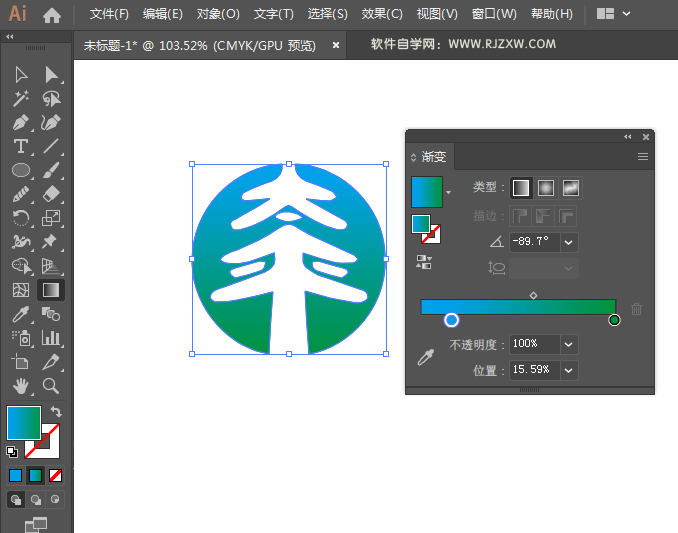The image size is (678, 533).
Task: Choose the Lasso tool
Action: coord(51,99)
